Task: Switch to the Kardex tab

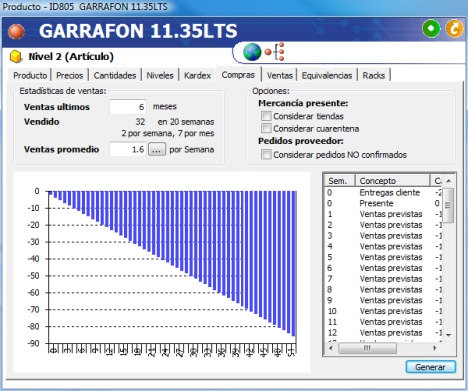Action: [x=197, y=76]
